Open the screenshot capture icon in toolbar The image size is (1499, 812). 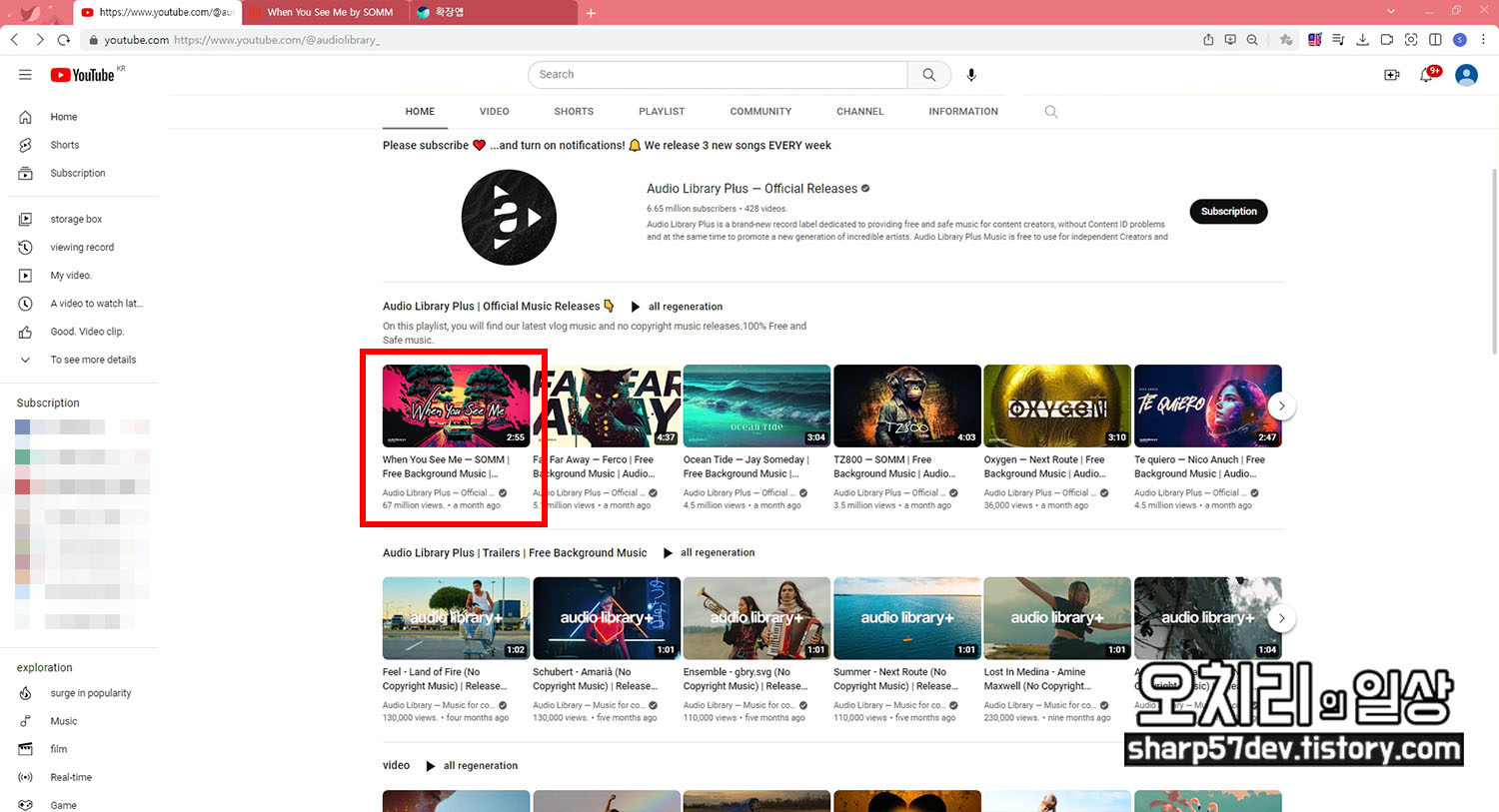pos(1411,40)
